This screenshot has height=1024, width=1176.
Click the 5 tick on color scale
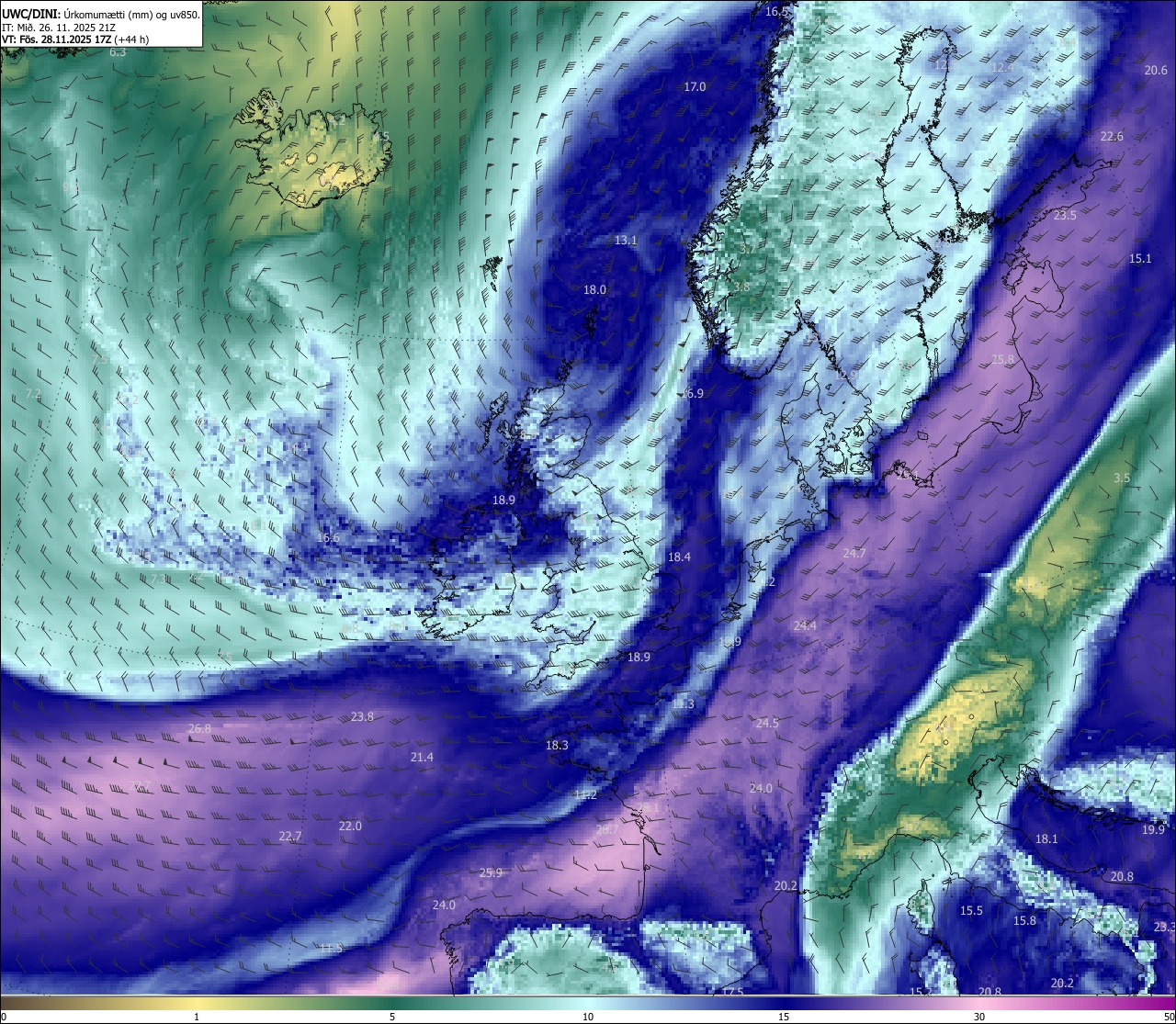[x=392, y=1017]
